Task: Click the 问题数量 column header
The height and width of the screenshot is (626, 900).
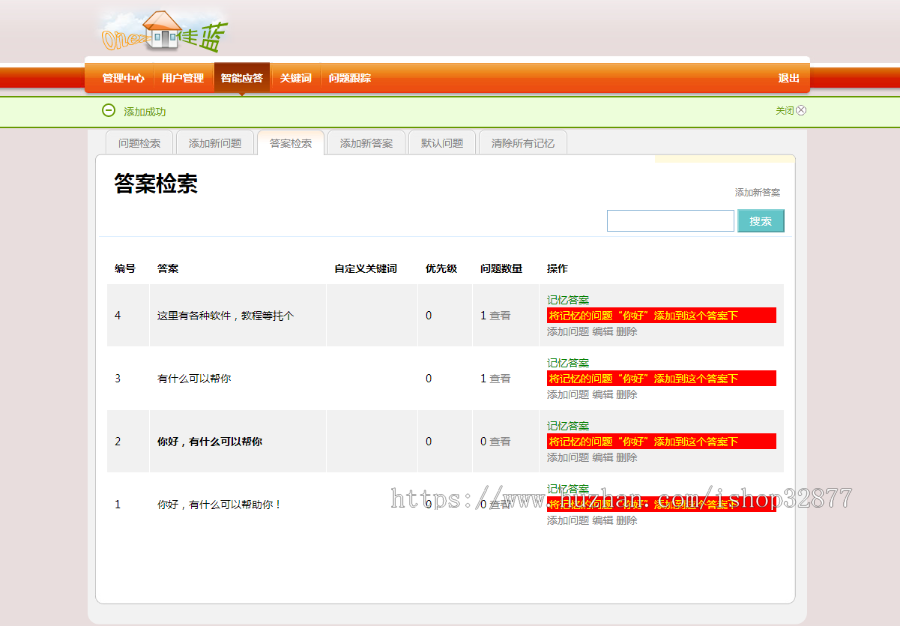Action: pyautogui.click(x=501, y=269)
